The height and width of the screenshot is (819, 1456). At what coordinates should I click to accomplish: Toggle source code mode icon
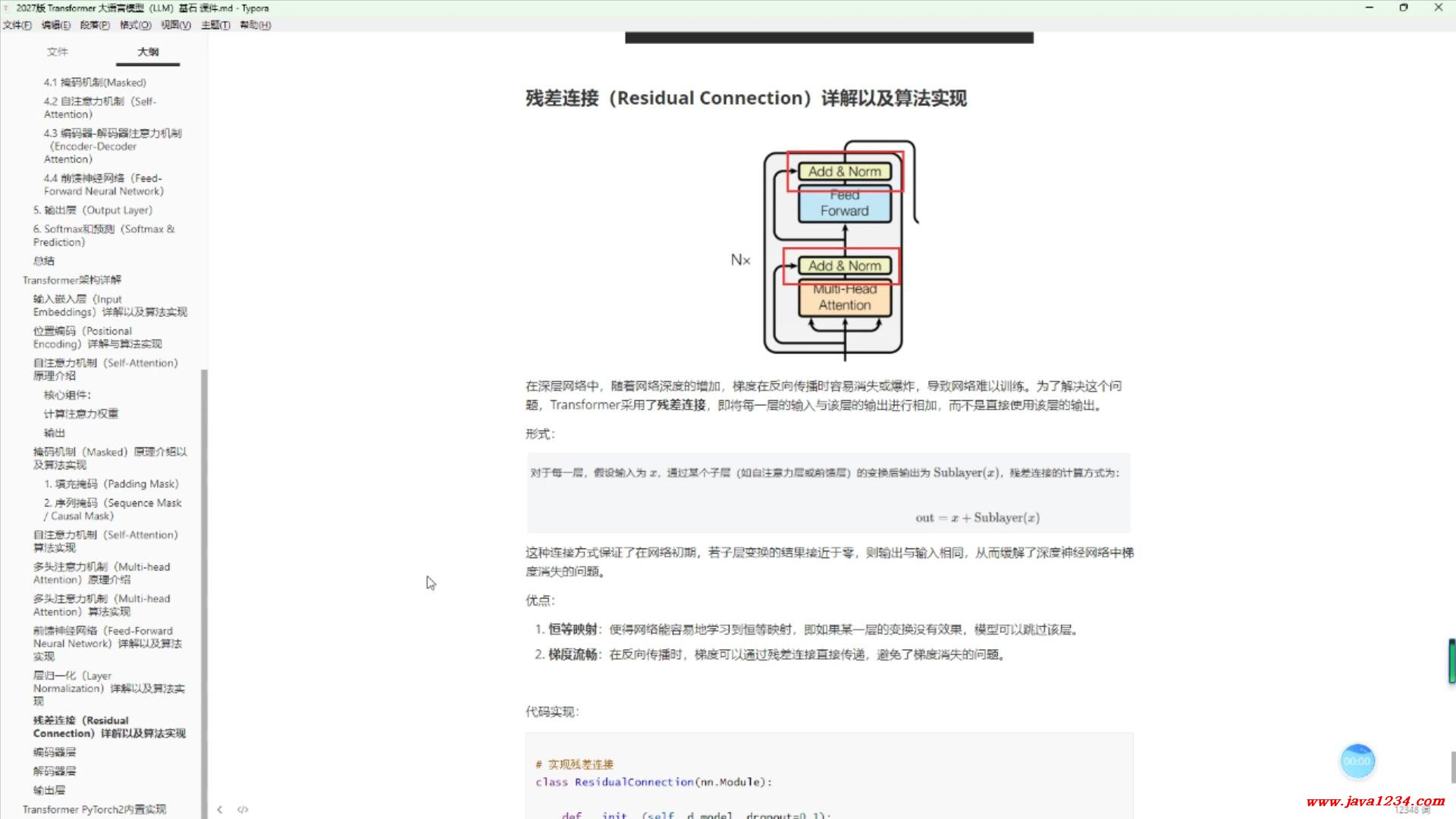[x=243, y=809]
